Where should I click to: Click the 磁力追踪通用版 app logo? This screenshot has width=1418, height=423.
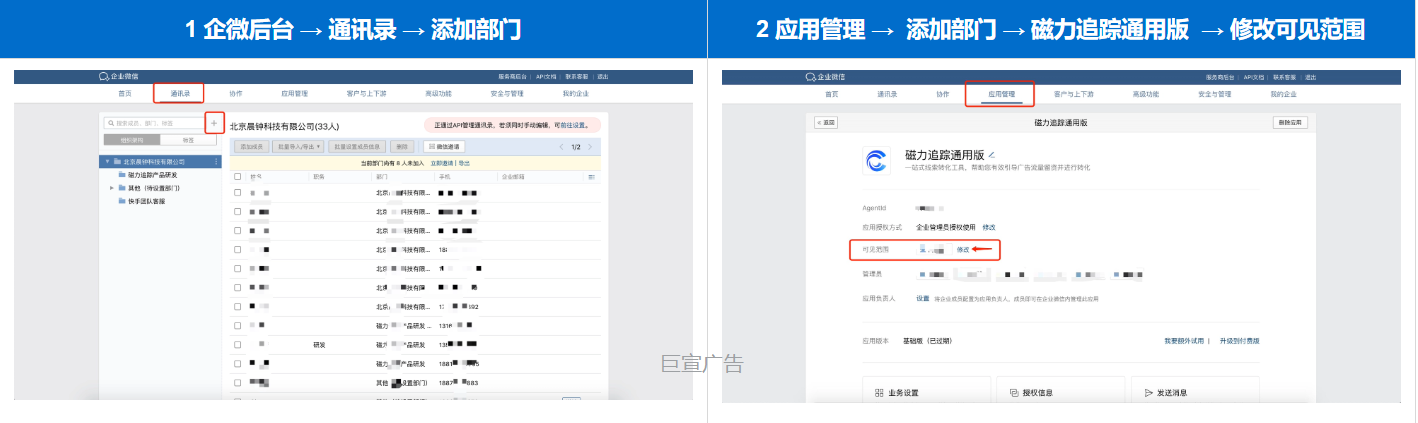pyautogui.click(x=877, y=160)
